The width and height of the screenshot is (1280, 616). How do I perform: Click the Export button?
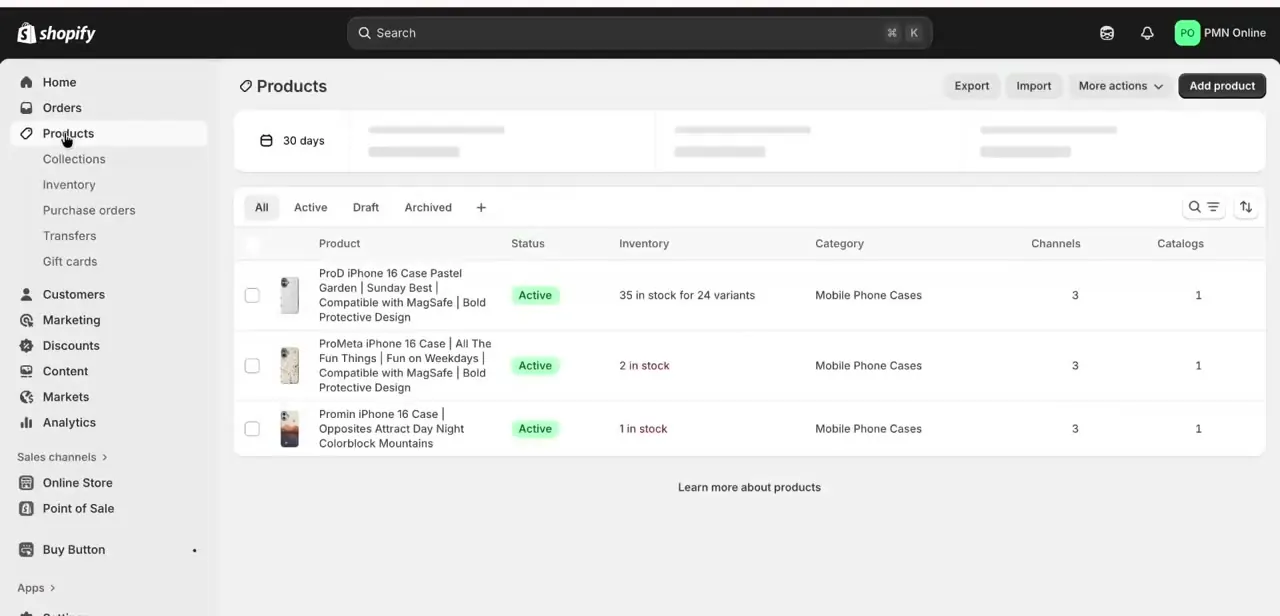[x=972, y=86]
